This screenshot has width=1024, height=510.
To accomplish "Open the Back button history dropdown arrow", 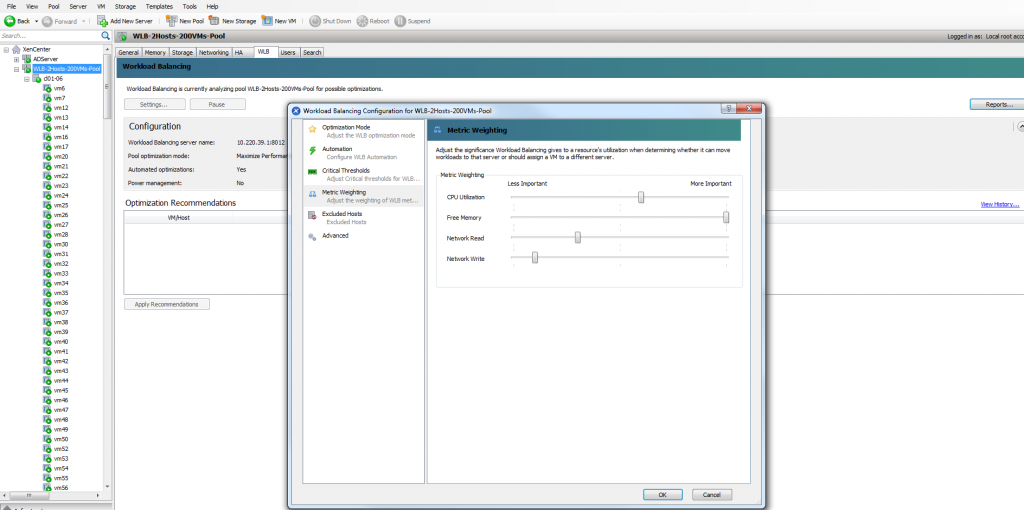I will point(36,21).
